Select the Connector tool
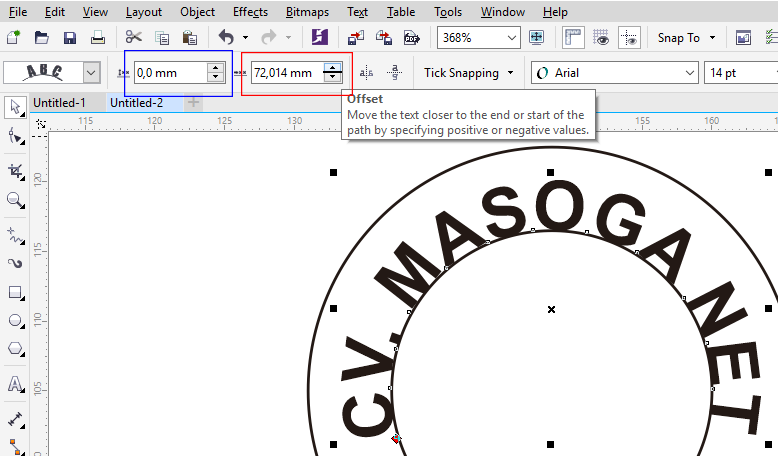778x456 pixels. click(15, 447)
